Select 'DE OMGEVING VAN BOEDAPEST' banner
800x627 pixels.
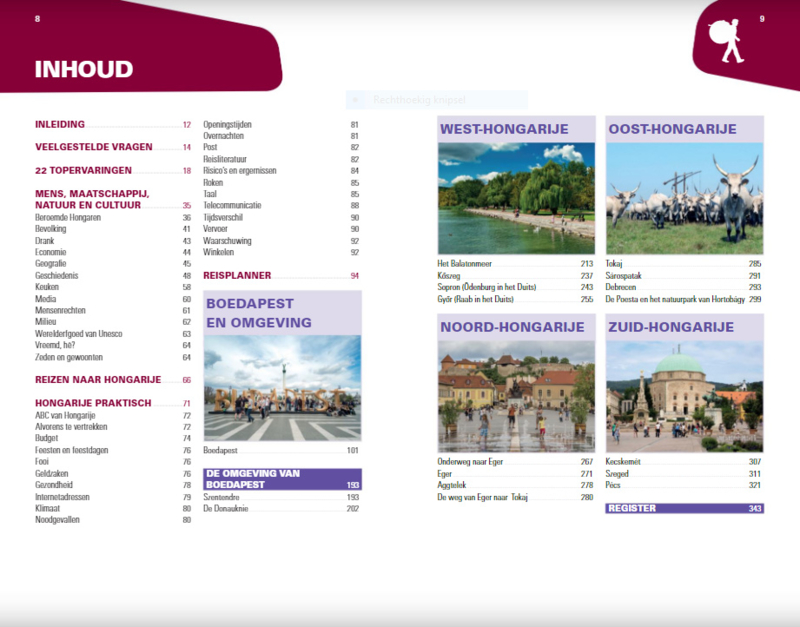(283, 479)
